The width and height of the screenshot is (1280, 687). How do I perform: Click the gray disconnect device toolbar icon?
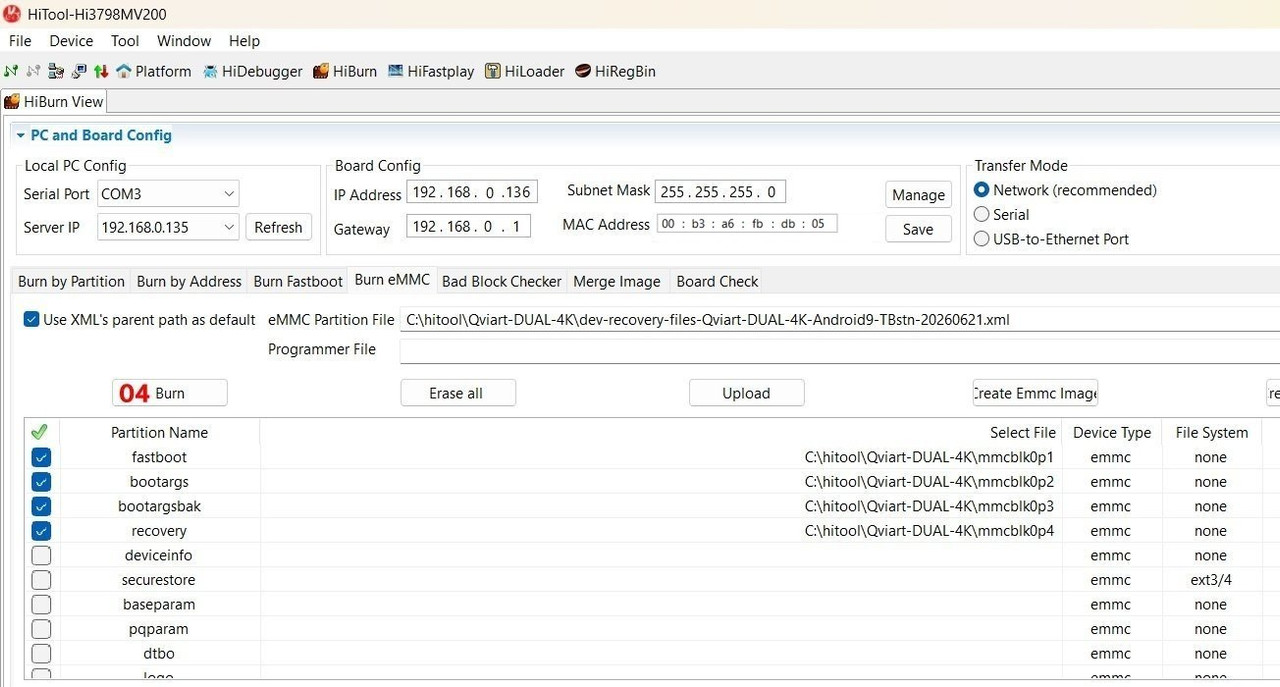pyautogui.click(x=34, y=71)
